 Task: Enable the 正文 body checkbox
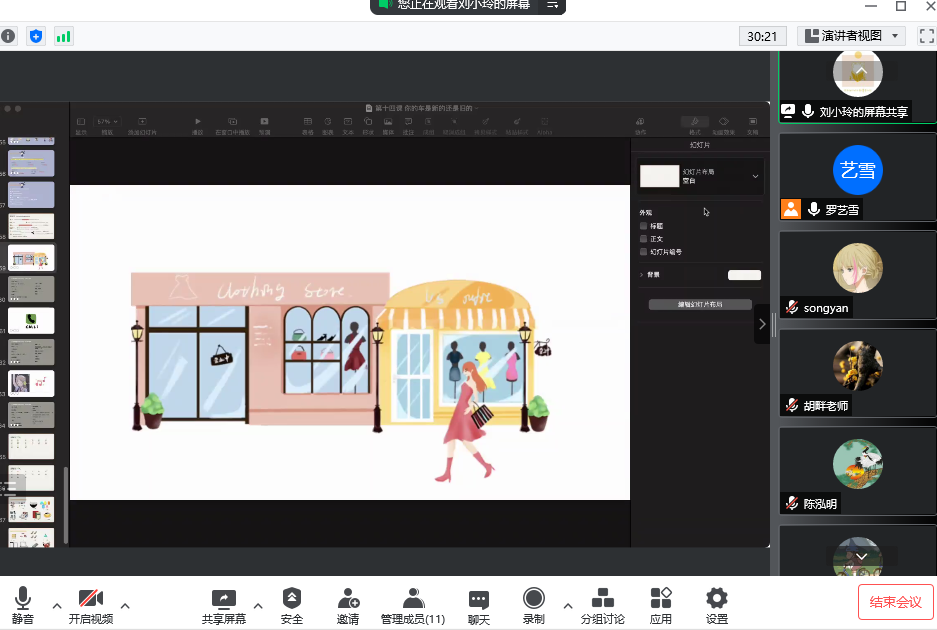pos(644,239)
